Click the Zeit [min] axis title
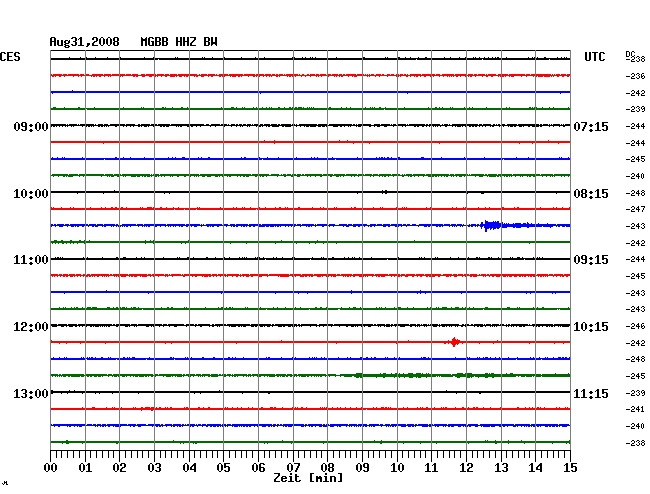The image size is (650, 494). coord(308,478)
